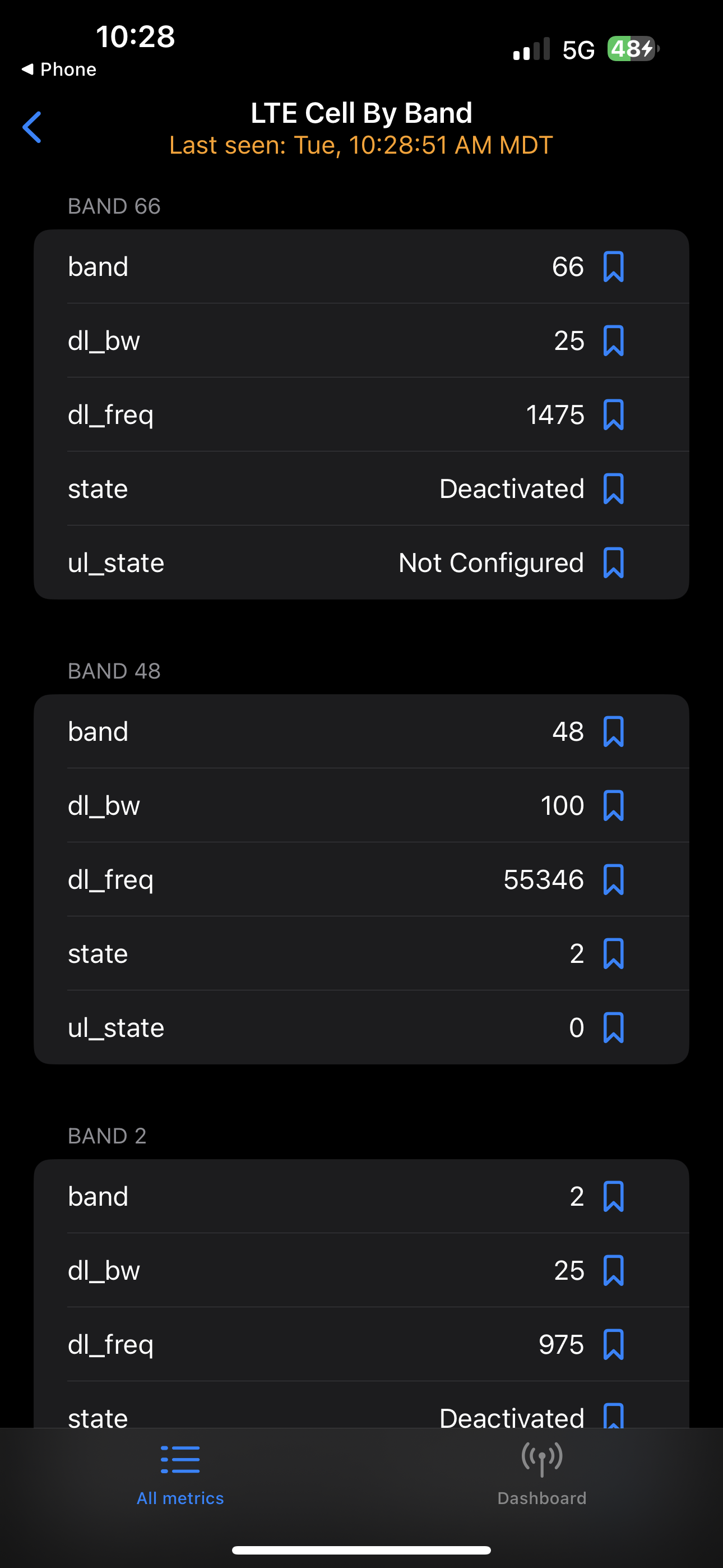Bookmark the Band 66 band metric

pos(613,266)
